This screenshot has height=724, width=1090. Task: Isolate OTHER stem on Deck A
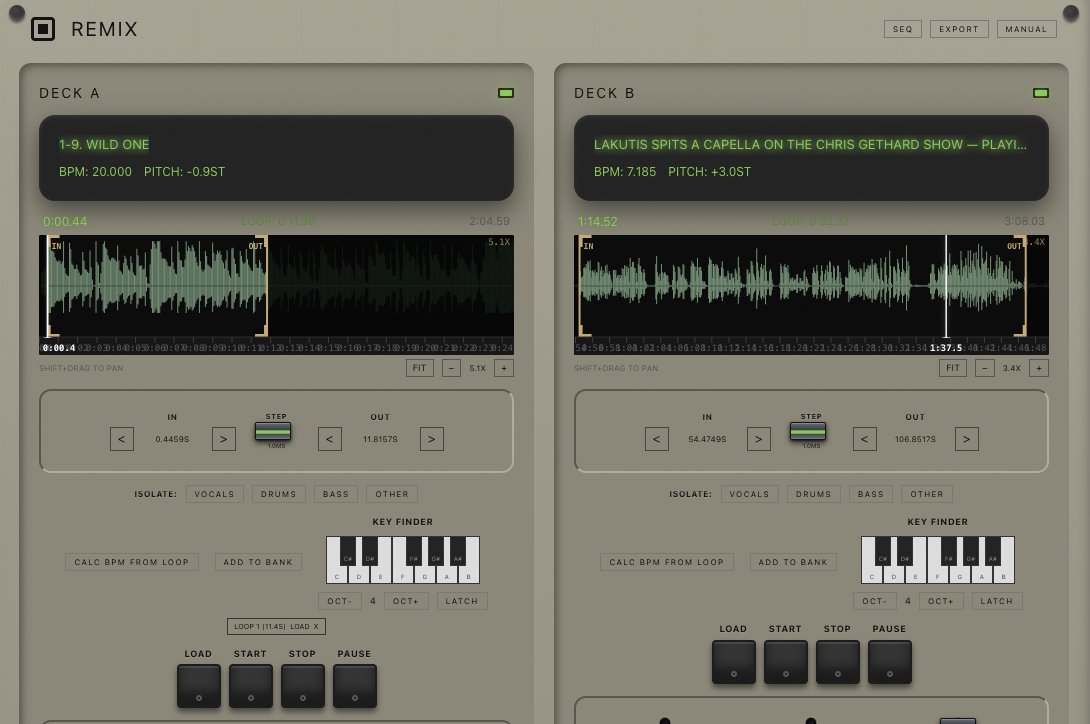[x=392, y=494]
